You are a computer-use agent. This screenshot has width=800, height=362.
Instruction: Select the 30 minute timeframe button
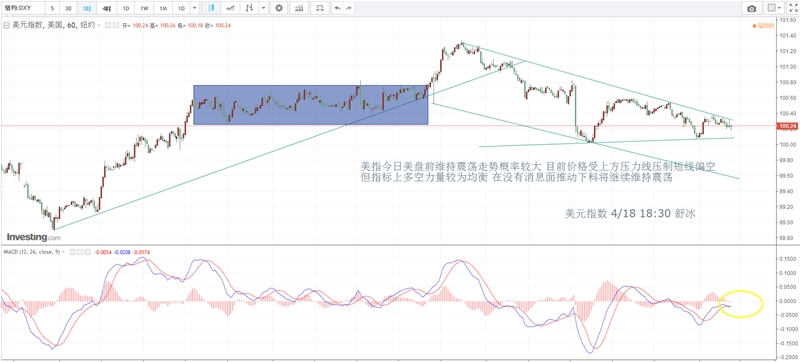[68, 8]
